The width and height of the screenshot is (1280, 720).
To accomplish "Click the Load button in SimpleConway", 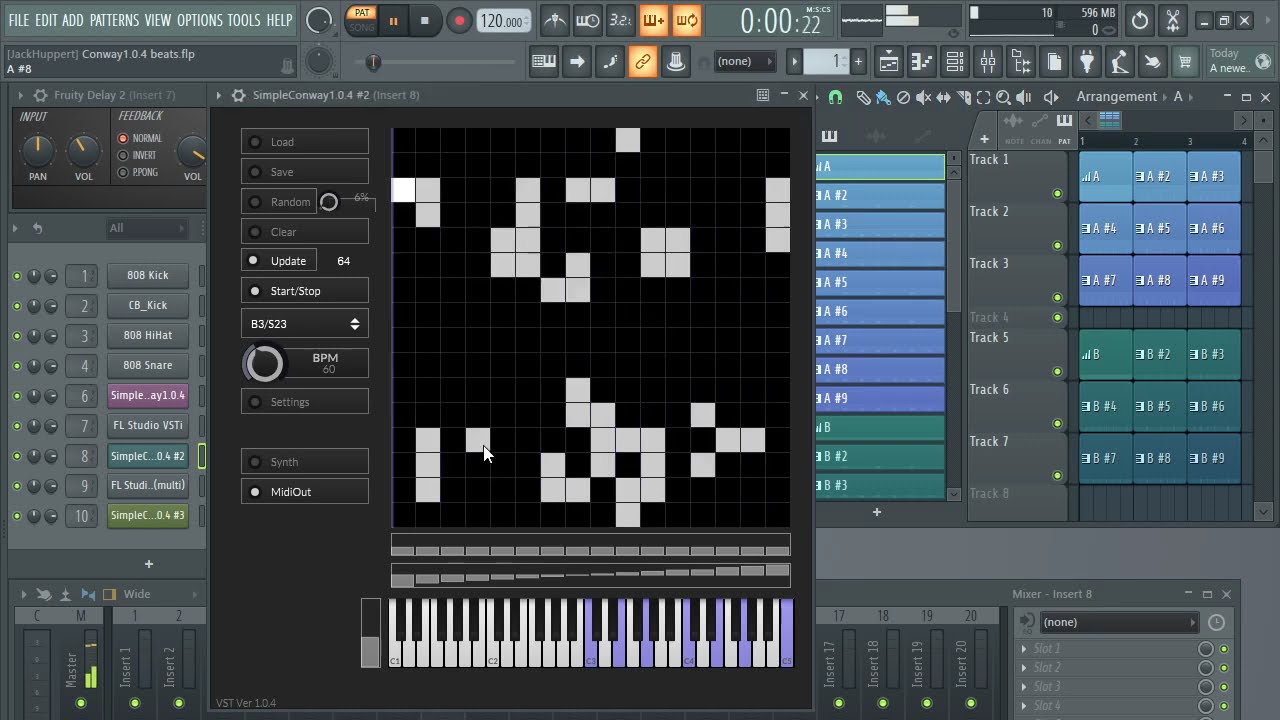I will [305, 142].
